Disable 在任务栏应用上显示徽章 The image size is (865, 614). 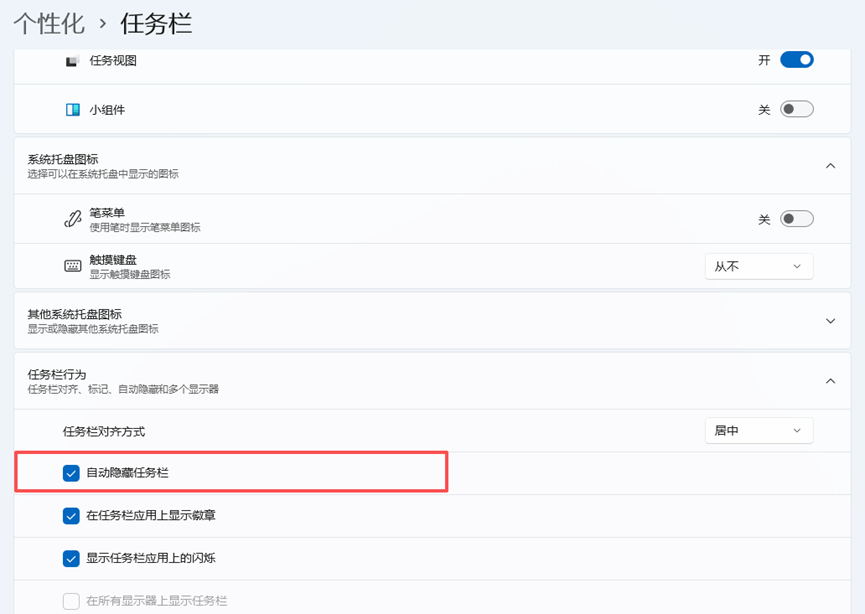[x=70, y=515]
